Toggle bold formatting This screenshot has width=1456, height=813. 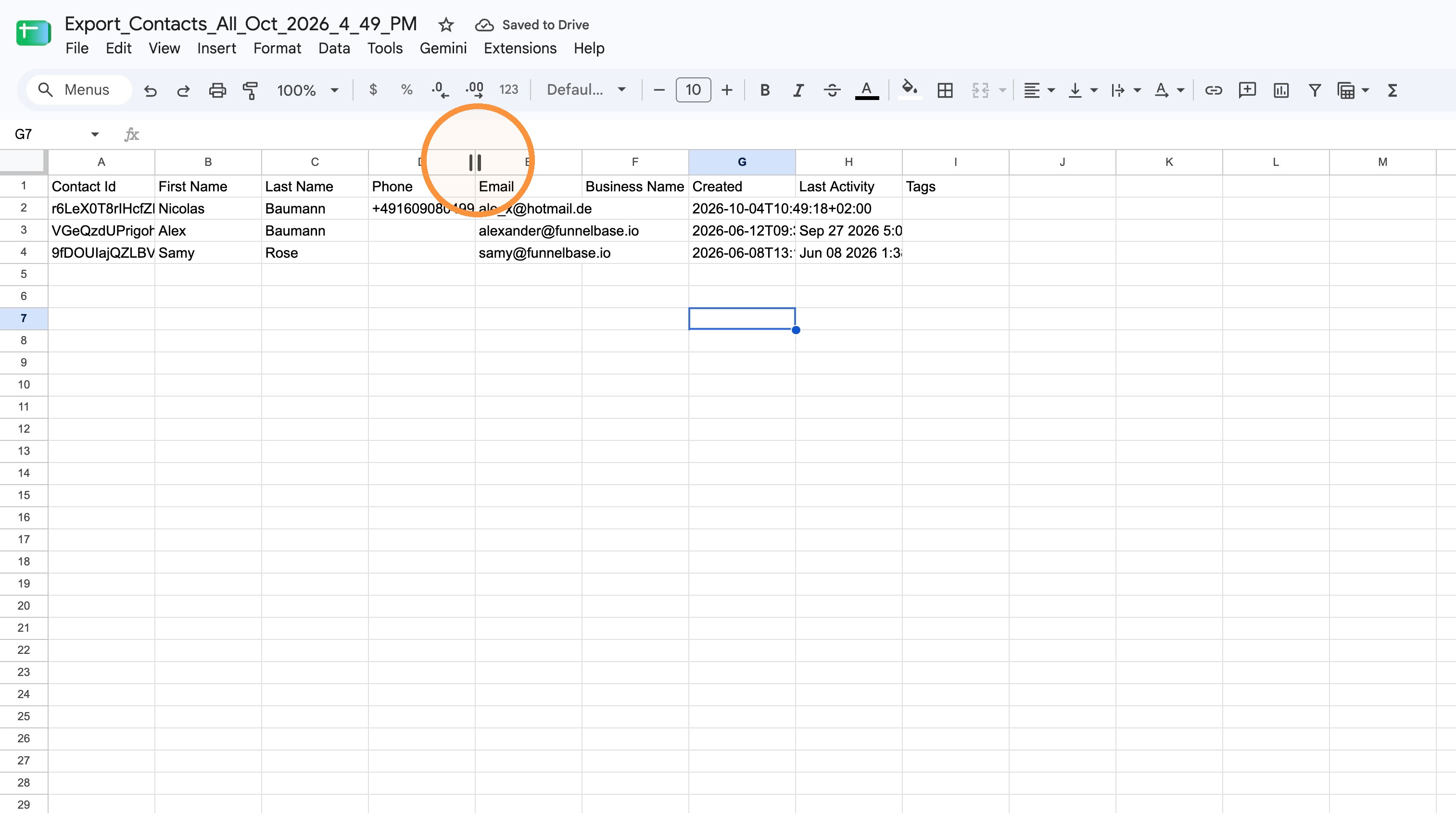tap(765, 90)
